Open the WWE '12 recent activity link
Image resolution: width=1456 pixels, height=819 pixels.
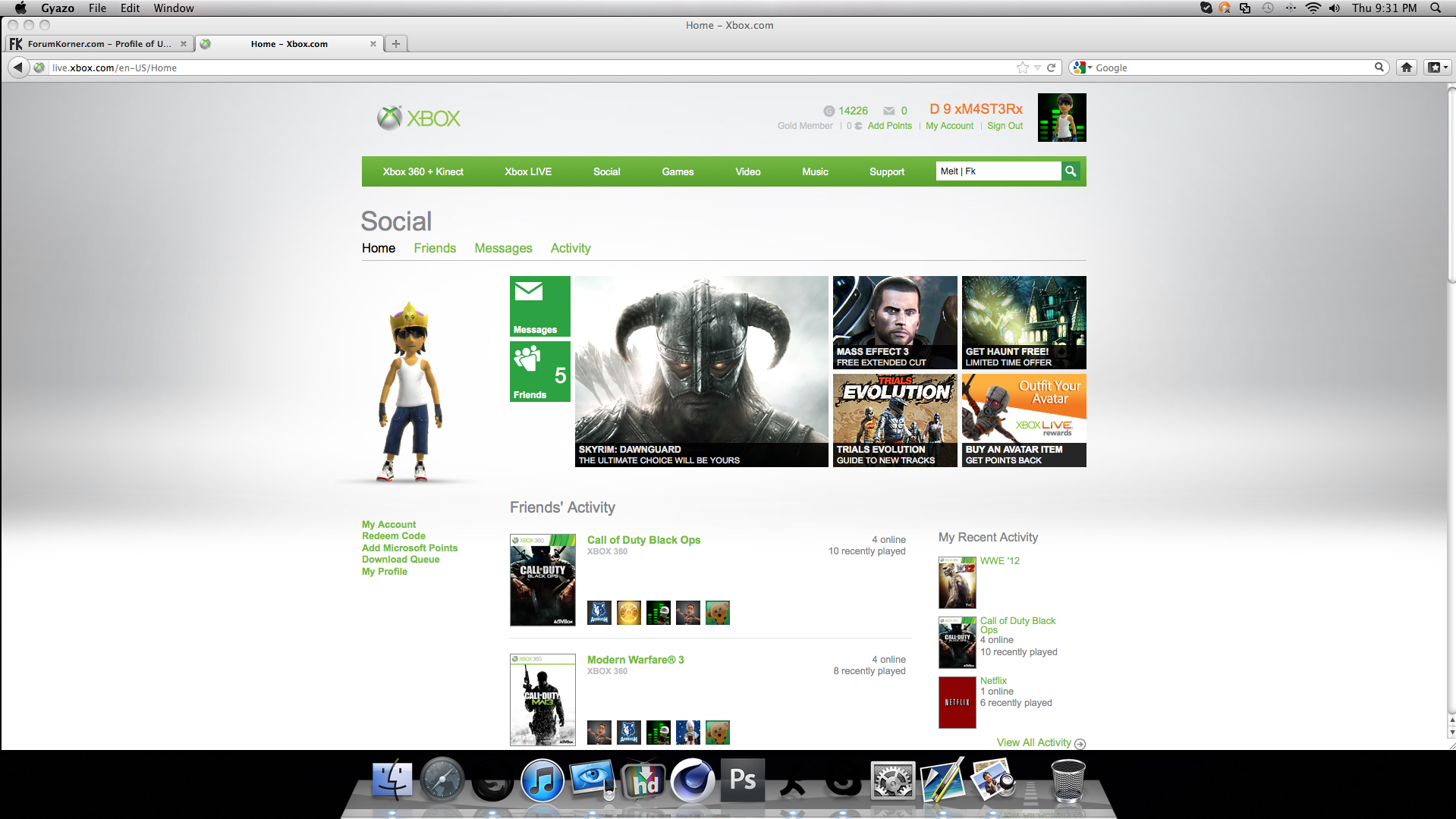pos(999,561)
